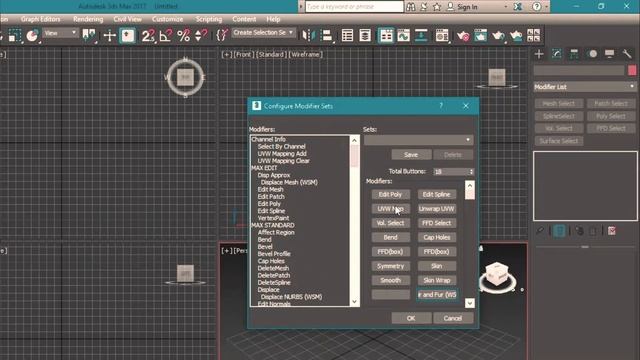Screen dimensions: 640x360
Task: Open the Content menu
Action: tap(244, 19)
